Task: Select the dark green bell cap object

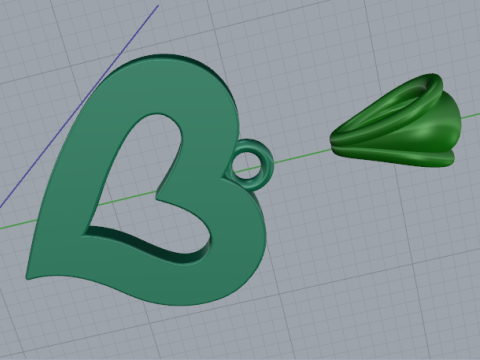Action: [x=396, y=120]
